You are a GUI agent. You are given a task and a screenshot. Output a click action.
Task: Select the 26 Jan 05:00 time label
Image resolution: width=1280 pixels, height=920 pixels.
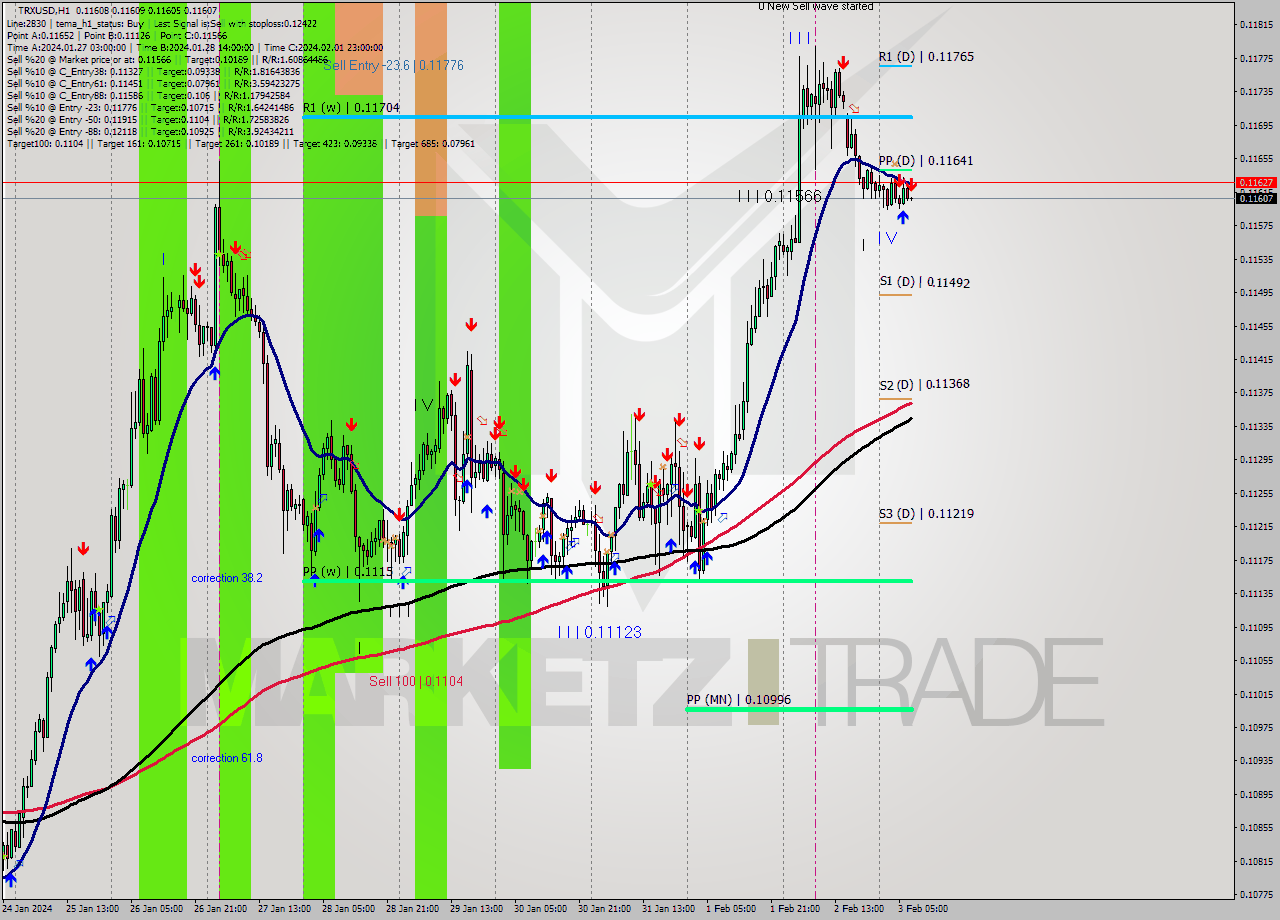[157, 909]
